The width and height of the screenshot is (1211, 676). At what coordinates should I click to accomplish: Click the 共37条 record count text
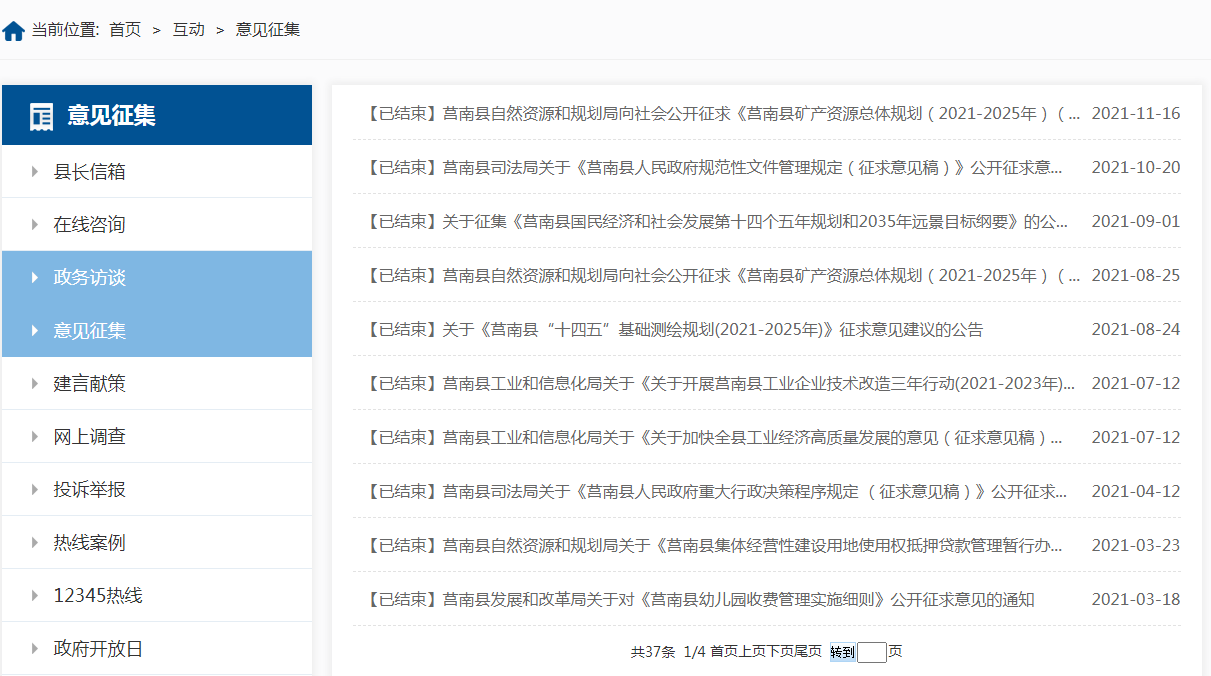coord(653,652)
